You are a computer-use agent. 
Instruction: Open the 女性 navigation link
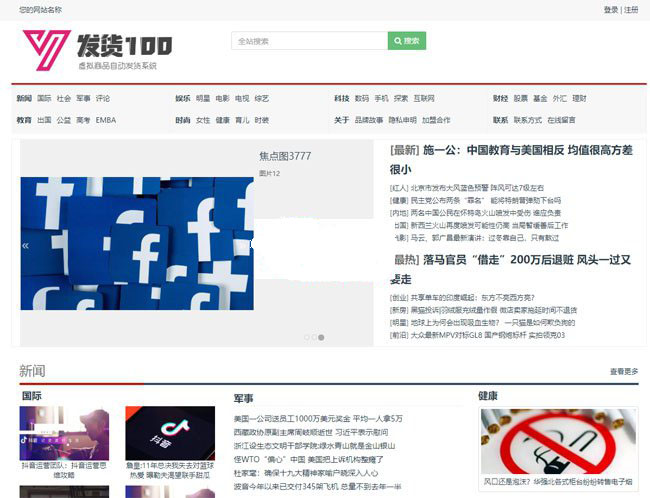tap(203, 120)
